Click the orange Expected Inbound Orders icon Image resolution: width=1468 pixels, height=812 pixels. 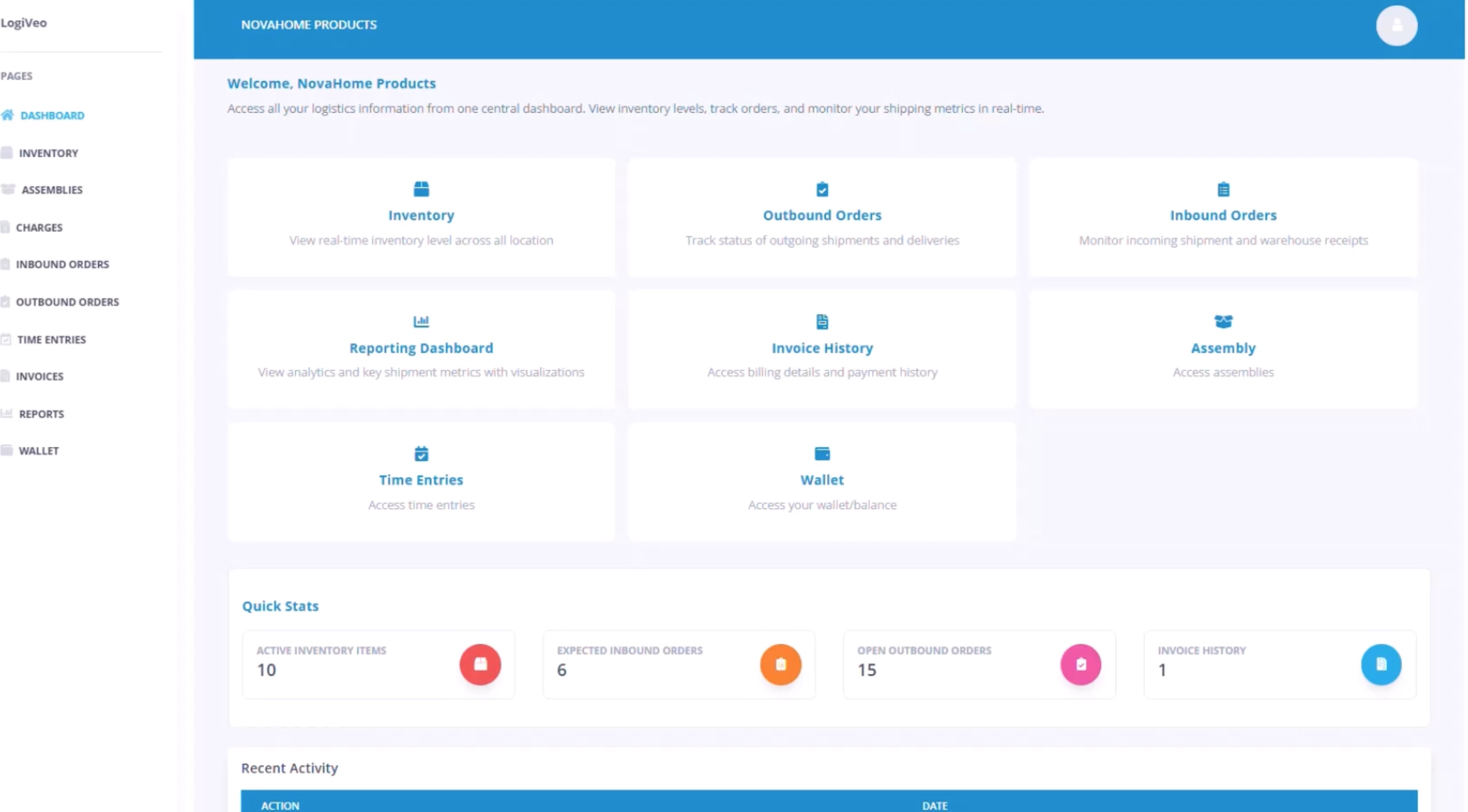(780, 664)
